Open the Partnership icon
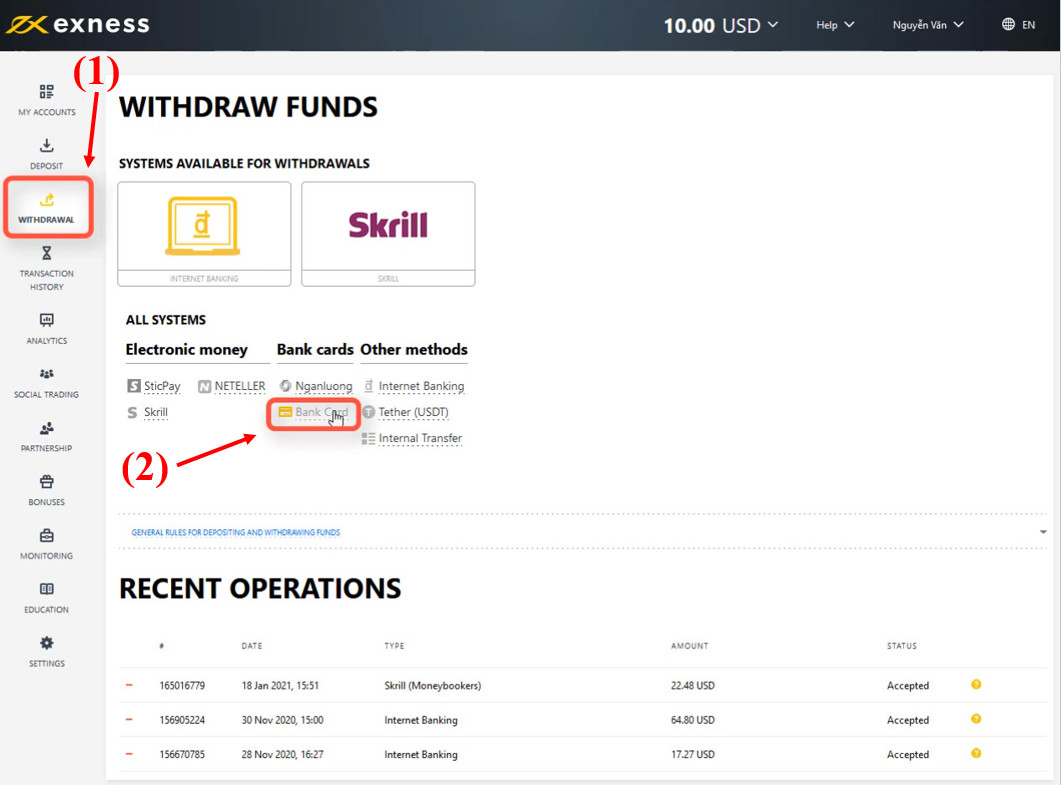The image size is (1061, 785). point(47,428)
